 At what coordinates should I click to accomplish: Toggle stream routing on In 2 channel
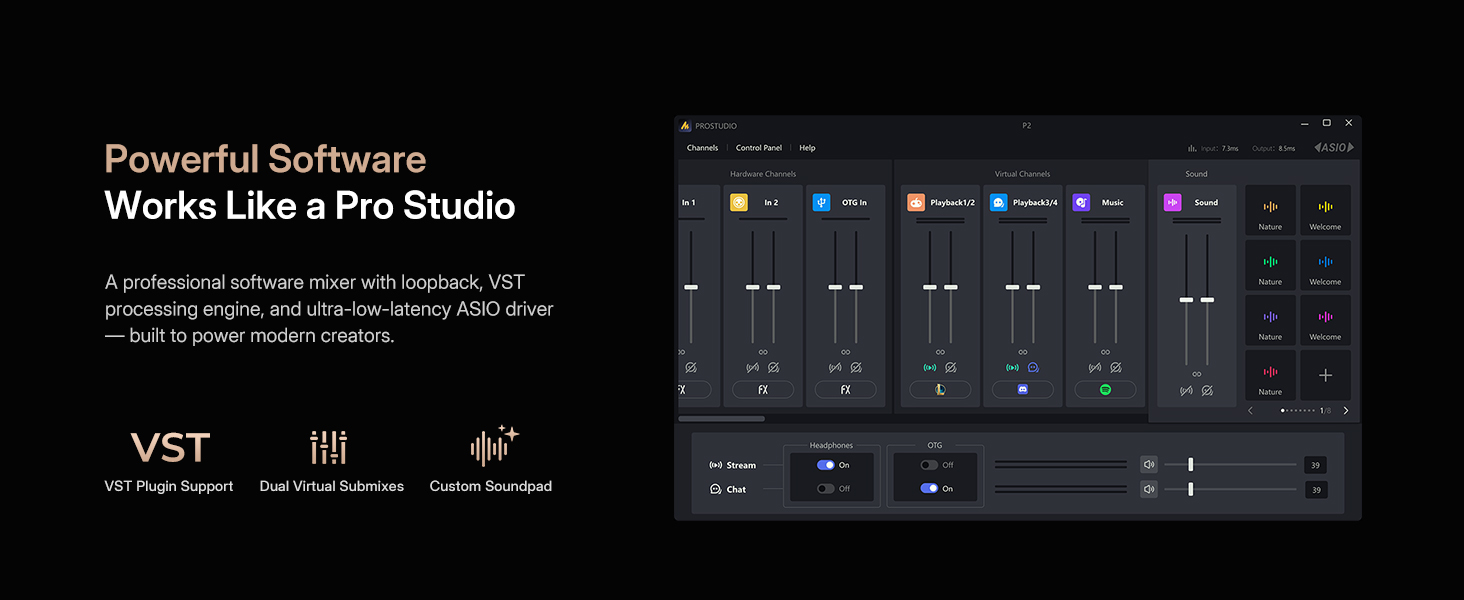click(752, 368)
